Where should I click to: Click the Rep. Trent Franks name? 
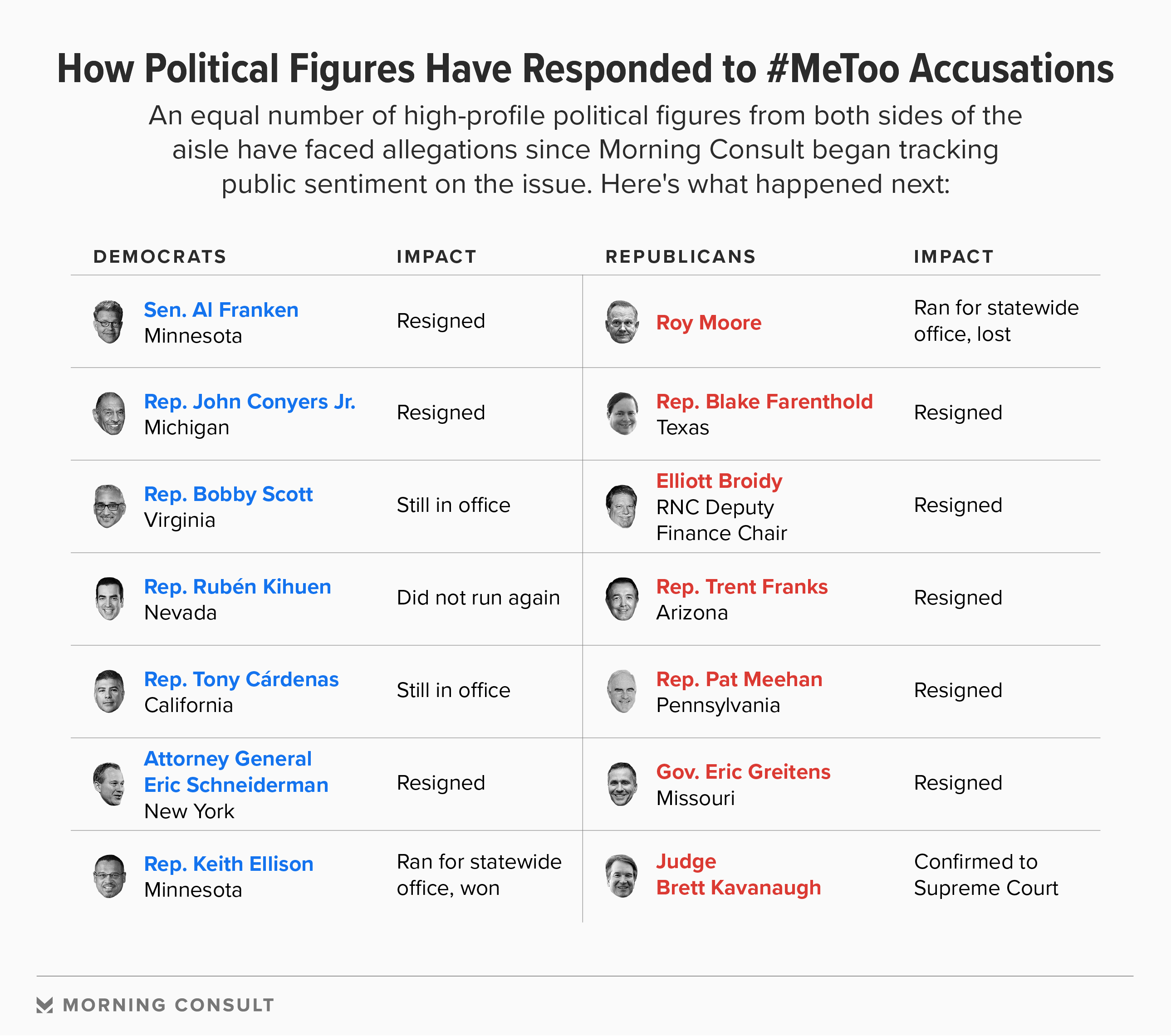point(741,587)
